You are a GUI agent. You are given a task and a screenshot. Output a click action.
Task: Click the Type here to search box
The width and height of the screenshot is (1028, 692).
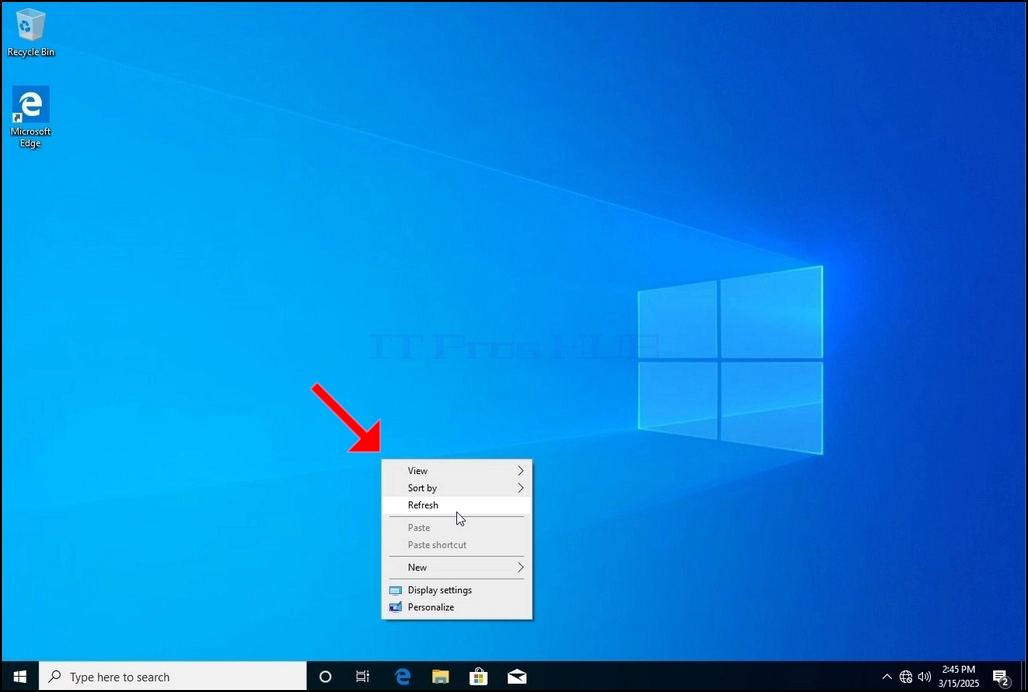pyautogui.click(x=173, y=676)
